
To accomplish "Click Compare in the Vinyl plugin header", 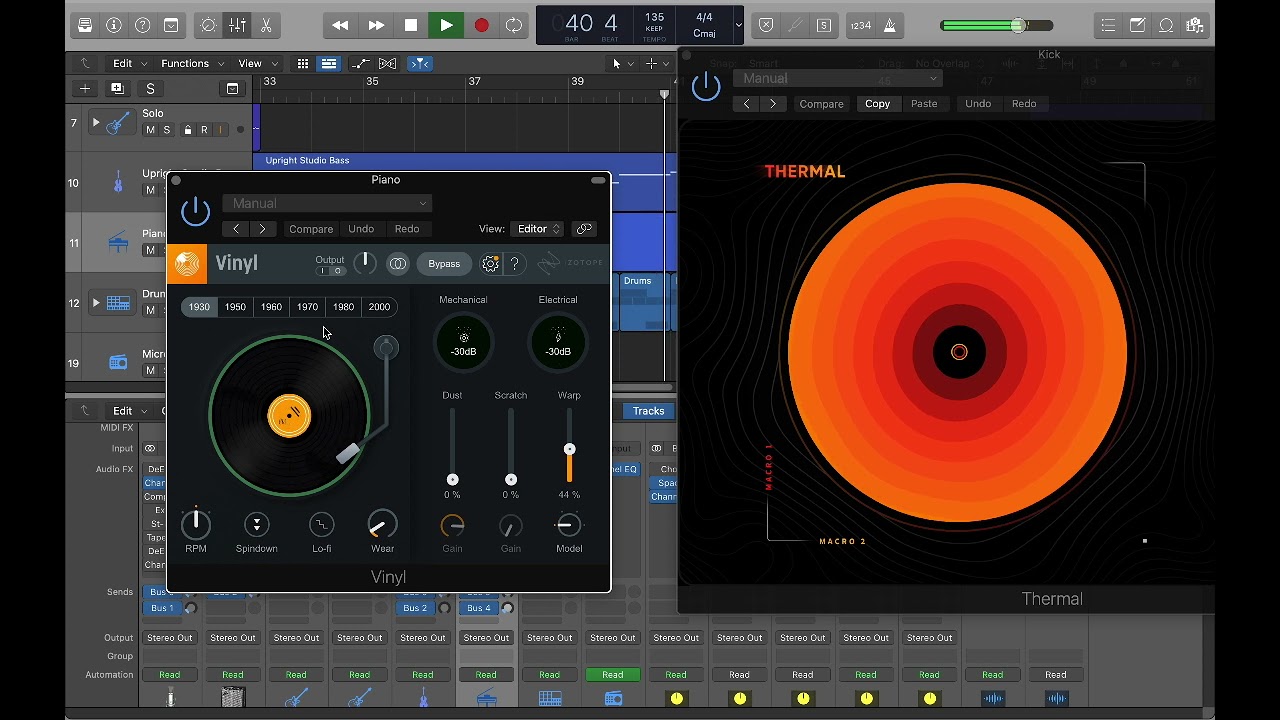I will click(x=311, y=229).
